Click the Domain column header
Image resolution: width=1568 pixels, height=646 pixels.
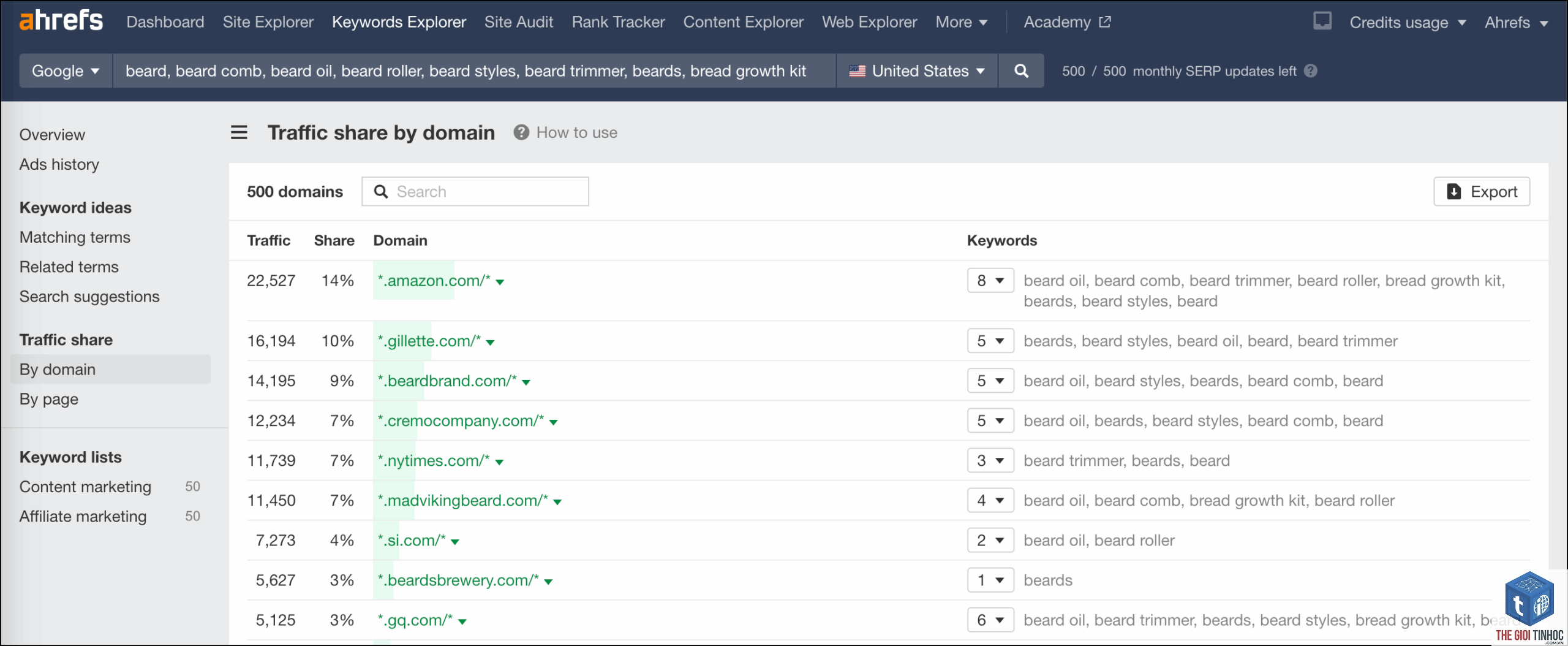pos(401,240)
